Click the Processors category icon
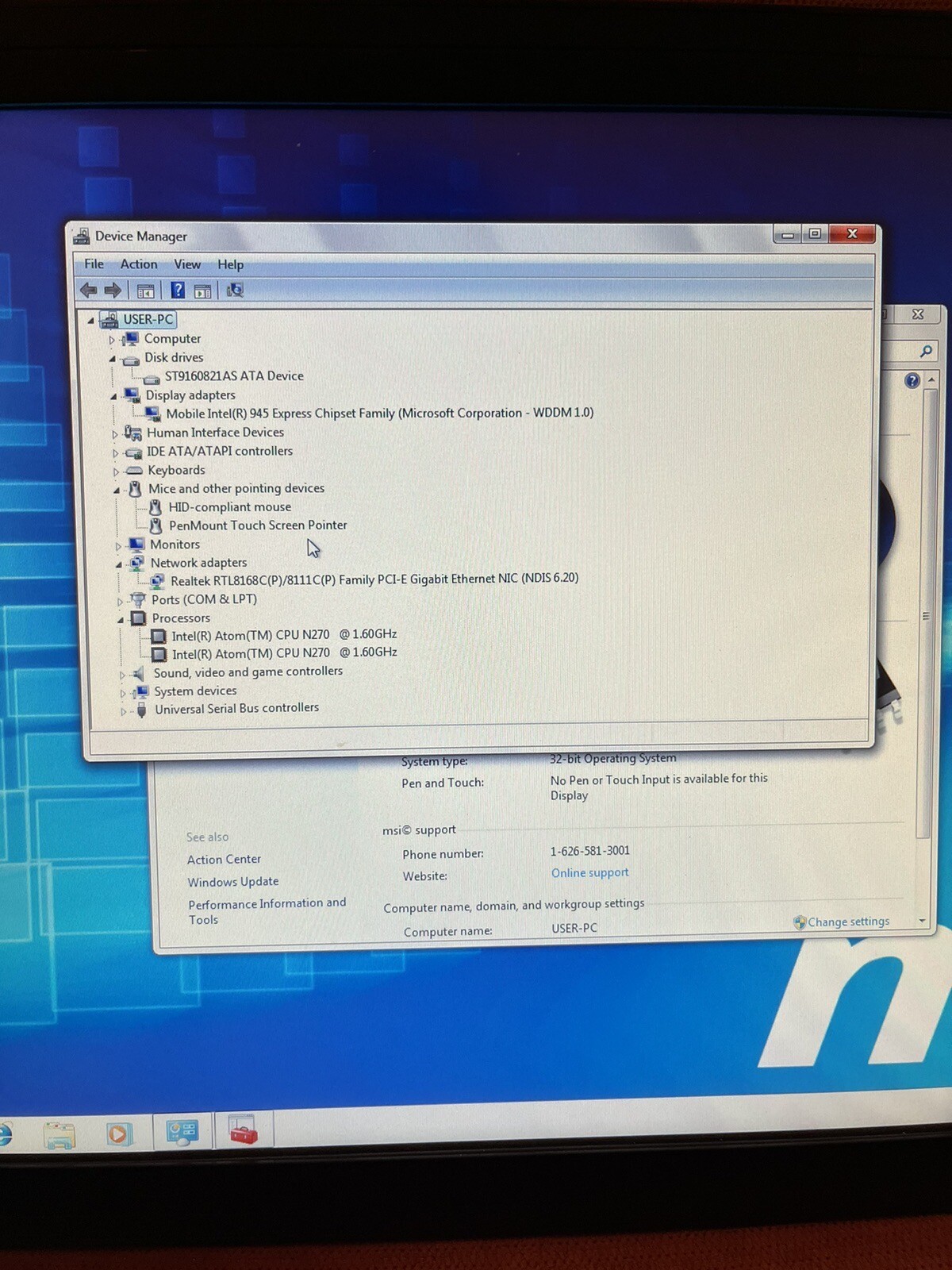Screen dimensions: 952x1270 [138, 618]
